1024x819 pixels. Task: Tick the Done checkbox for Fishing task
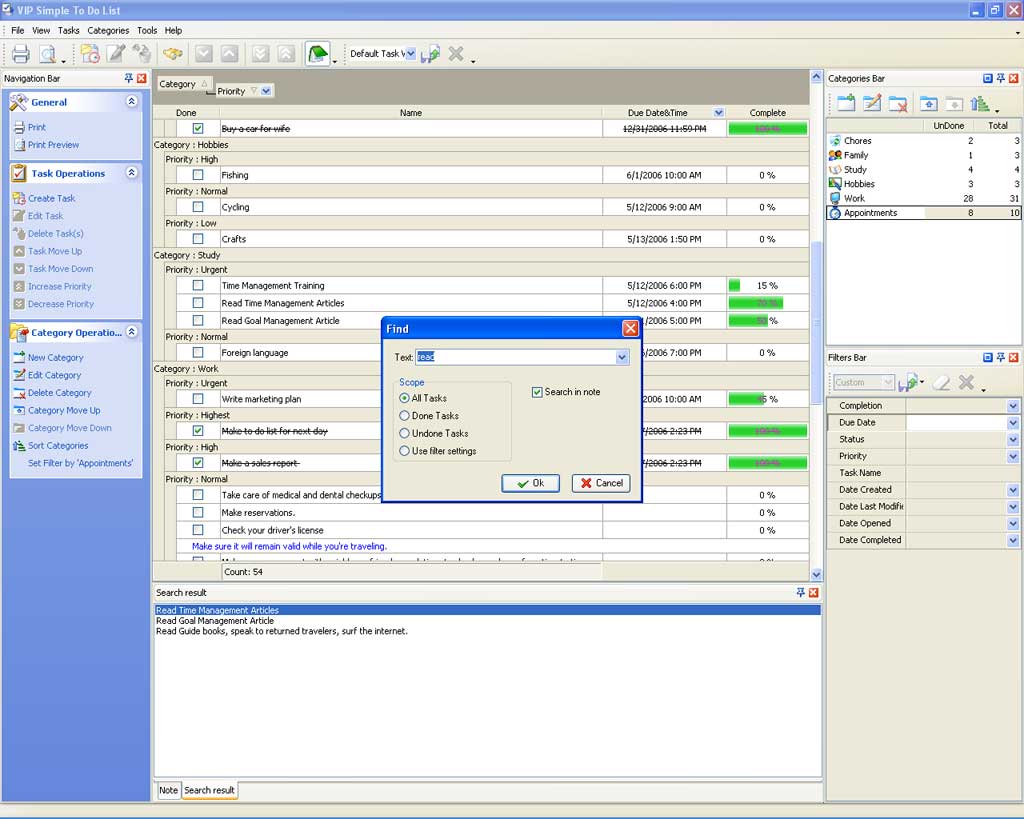(x=198, y=175)
